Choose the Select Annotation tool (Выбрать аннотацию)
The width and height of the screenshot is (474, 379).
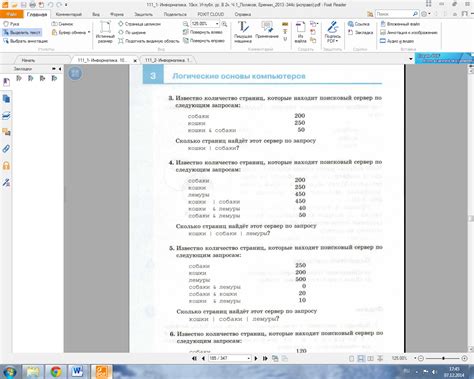point(25,41)
